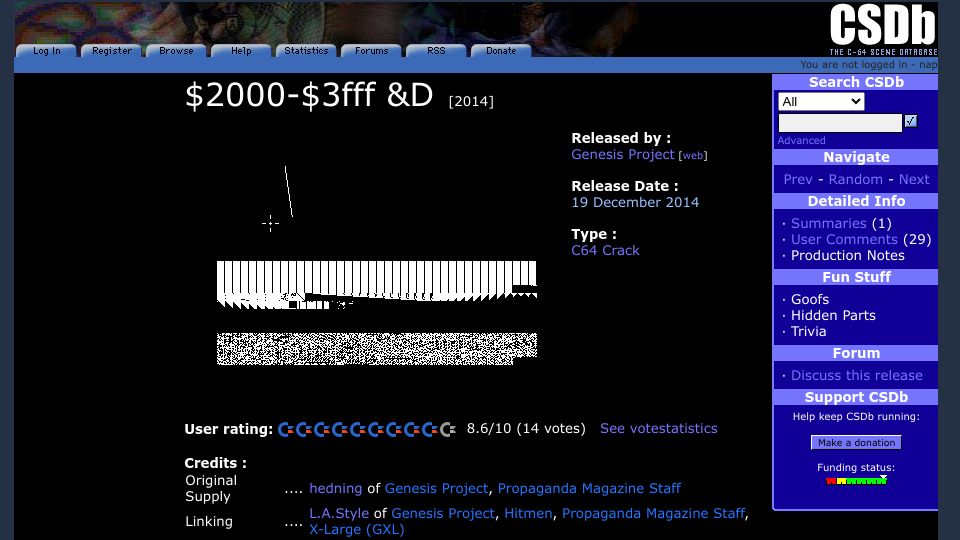Open the Summaries link

point(828,223)
